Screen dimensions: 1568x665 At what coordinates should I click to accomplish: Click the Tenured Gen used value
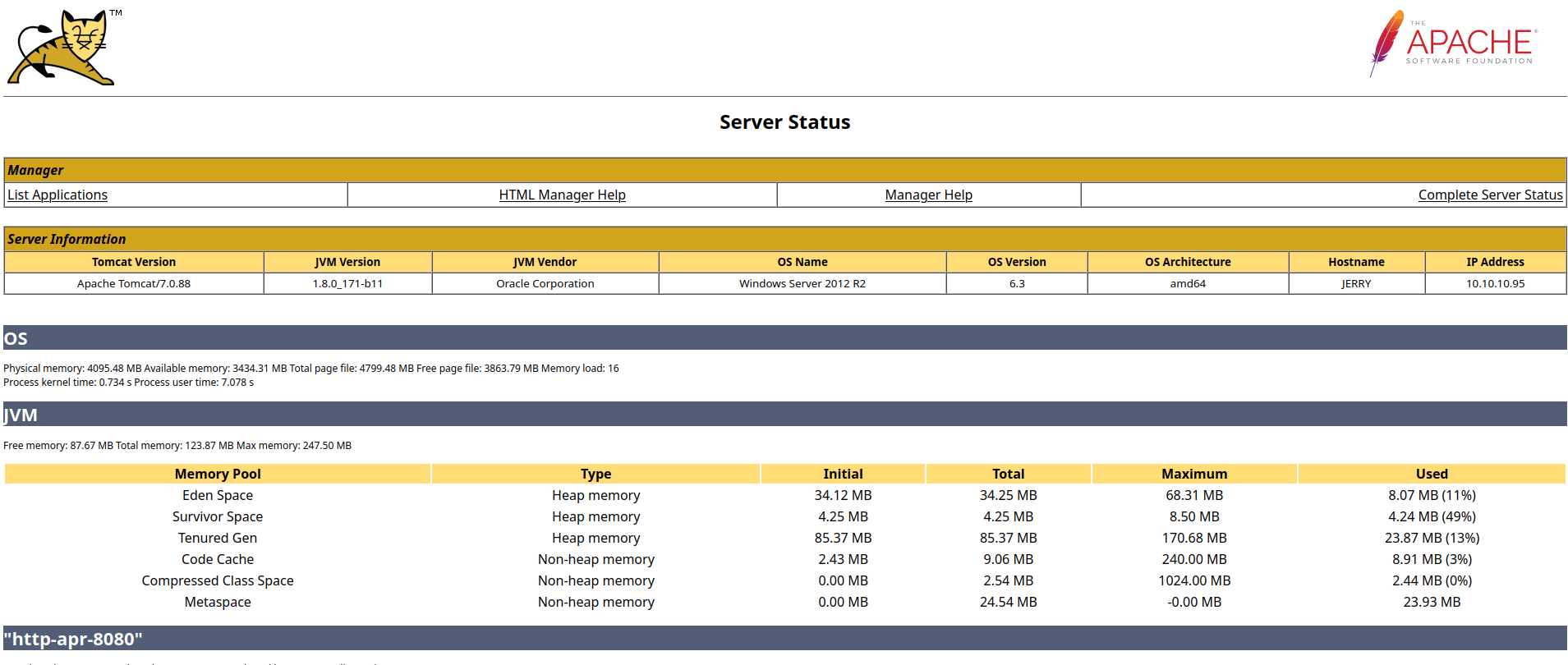1431,538
